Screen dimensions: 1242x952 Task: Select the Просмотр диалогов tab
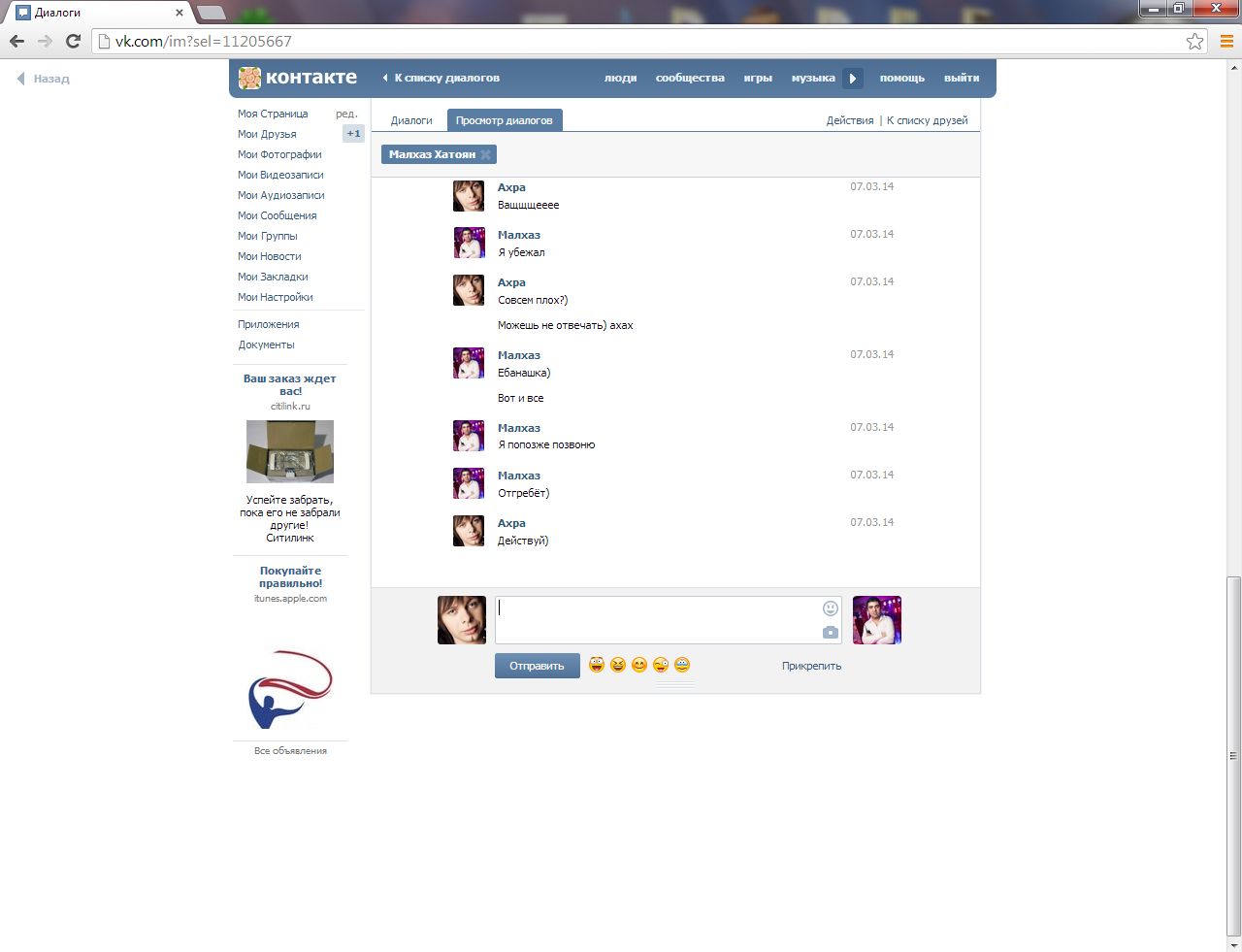tap(505, 120)
